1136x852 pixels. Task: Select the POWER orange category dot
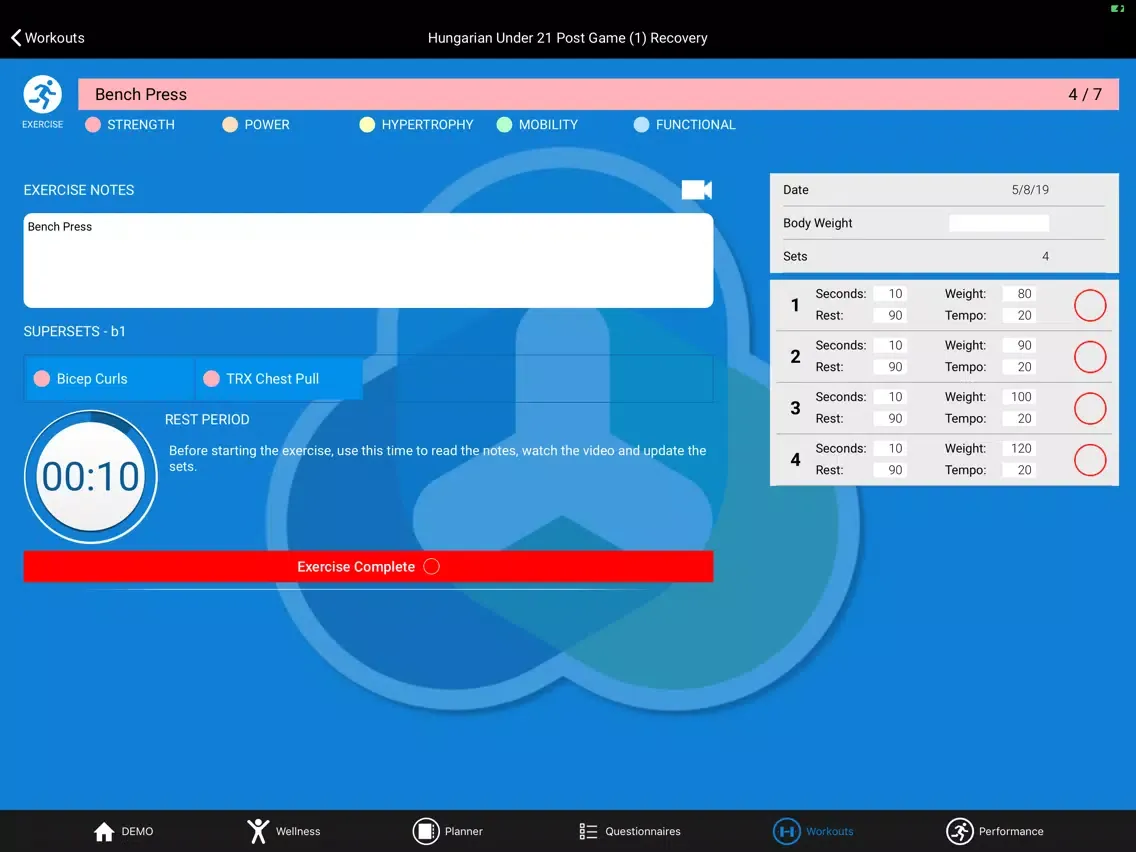tap(230, 125)
